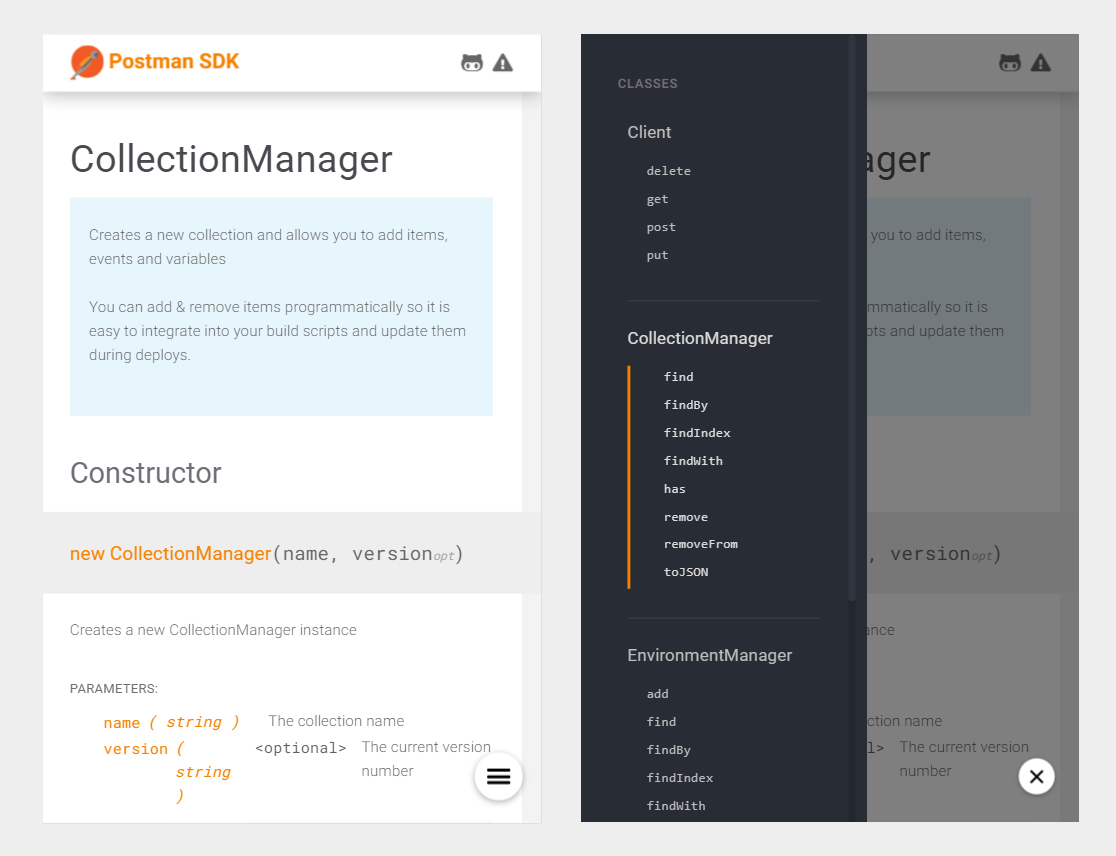
Task: Click GitHub icon in right panel header
Action: click(1010, 63)
